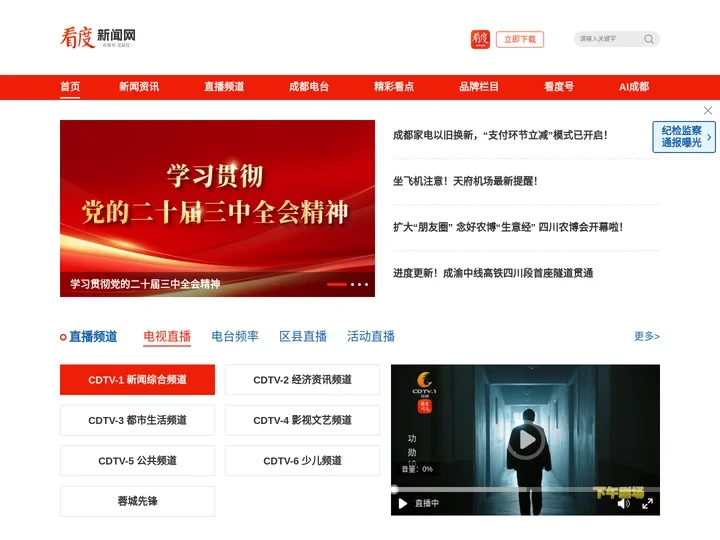Viewport: 720px width, 540px height.
Task: Click the search magnifier icon
Action: [649, 39]
